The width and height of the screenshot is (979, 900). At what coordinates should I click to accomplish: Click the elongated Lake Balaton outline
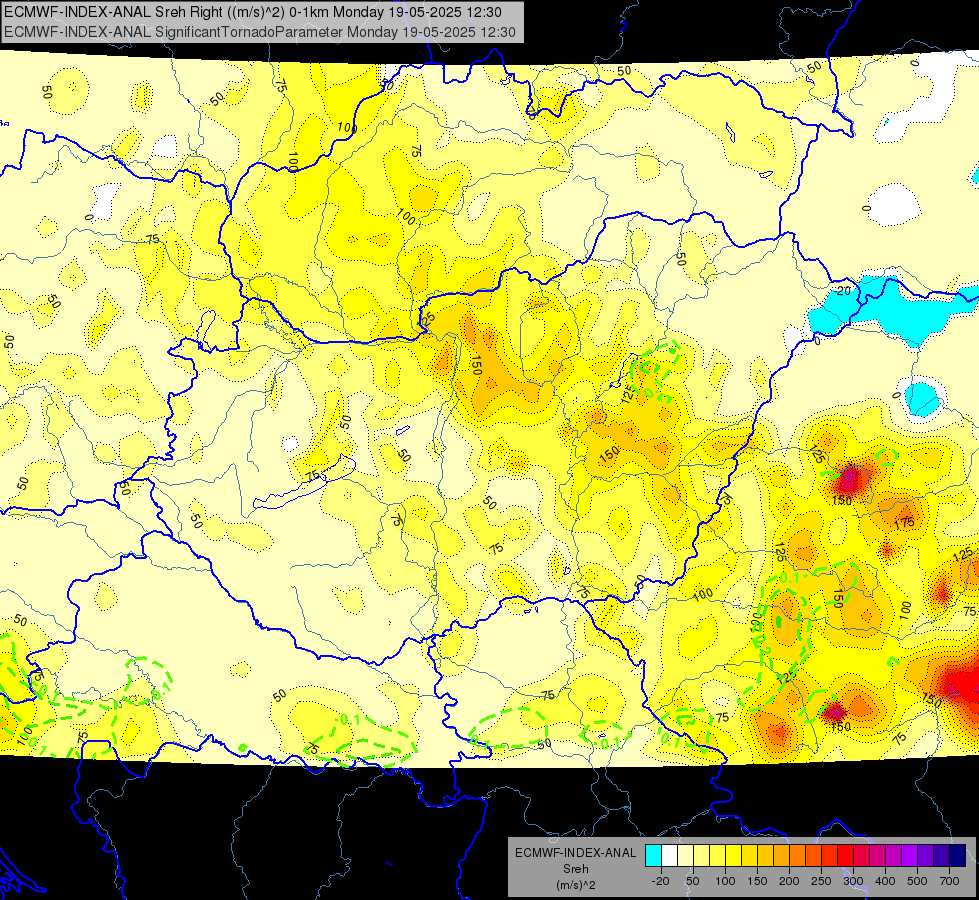click(x=305, y=482)
